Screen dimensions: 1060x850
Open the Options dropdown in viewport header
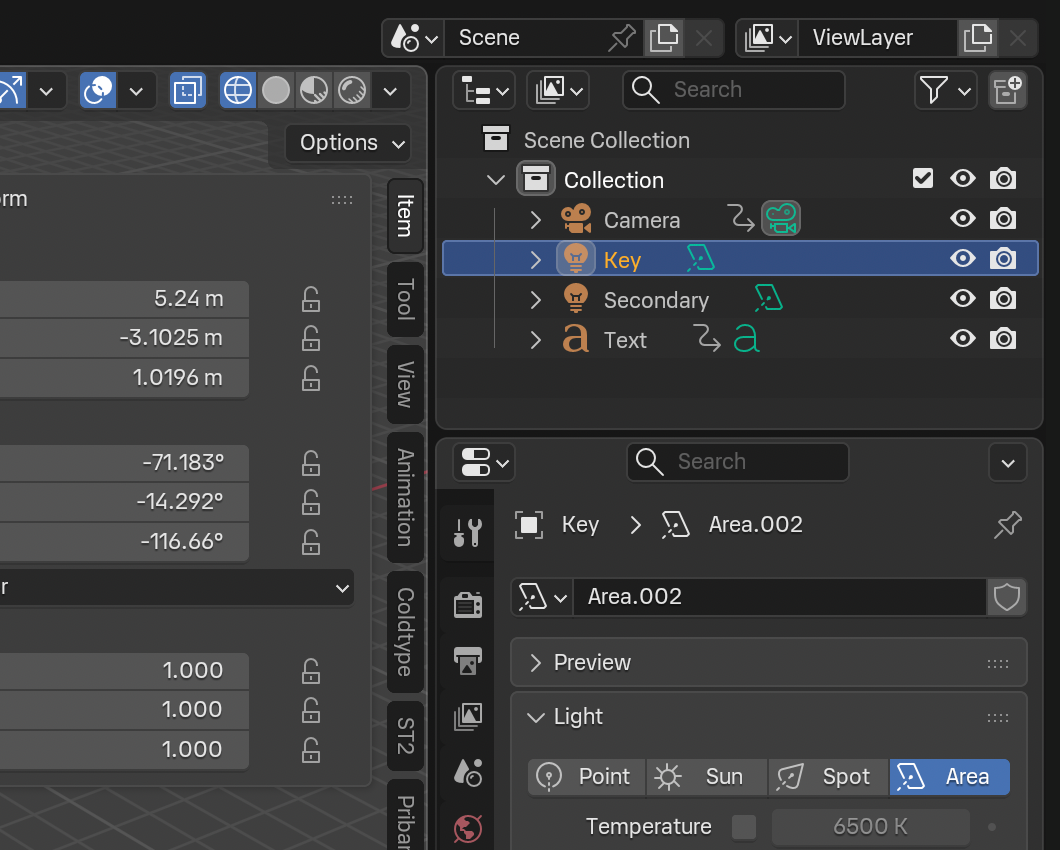[x=347, y=143]
